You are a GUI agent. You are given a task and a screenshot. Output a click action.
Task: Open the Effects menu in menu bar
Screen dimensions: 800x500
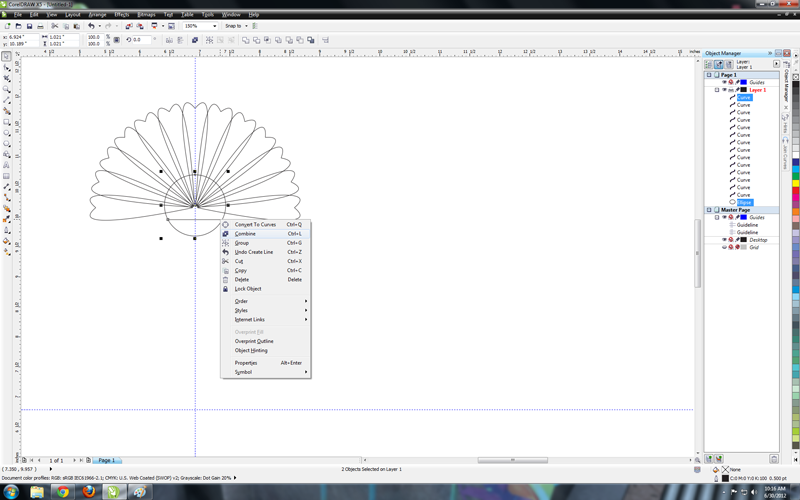(x=121, y=15)
